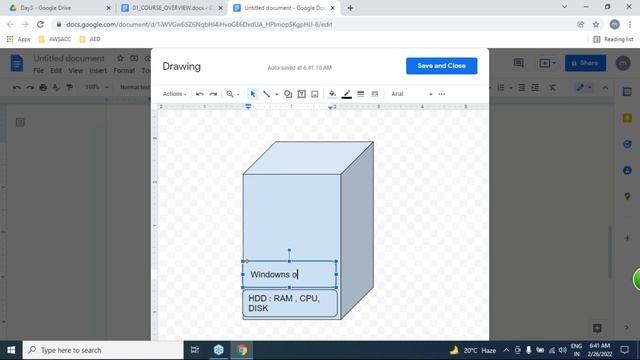Go back in browser history
The width and height of the screenshot is (640, 360).
click(10, 24)
